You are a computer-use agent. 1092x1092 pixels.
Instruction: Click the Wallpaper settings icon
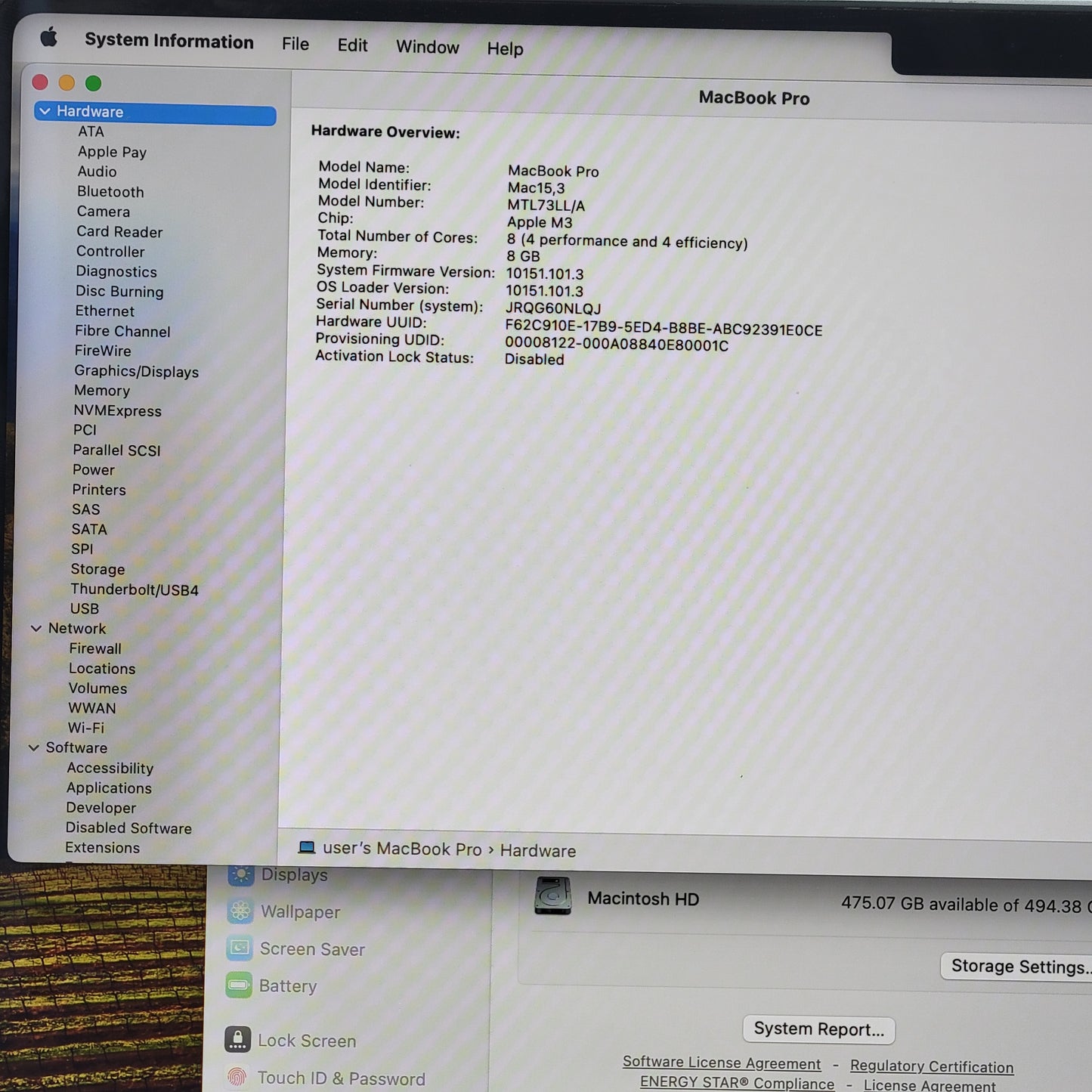240,911
